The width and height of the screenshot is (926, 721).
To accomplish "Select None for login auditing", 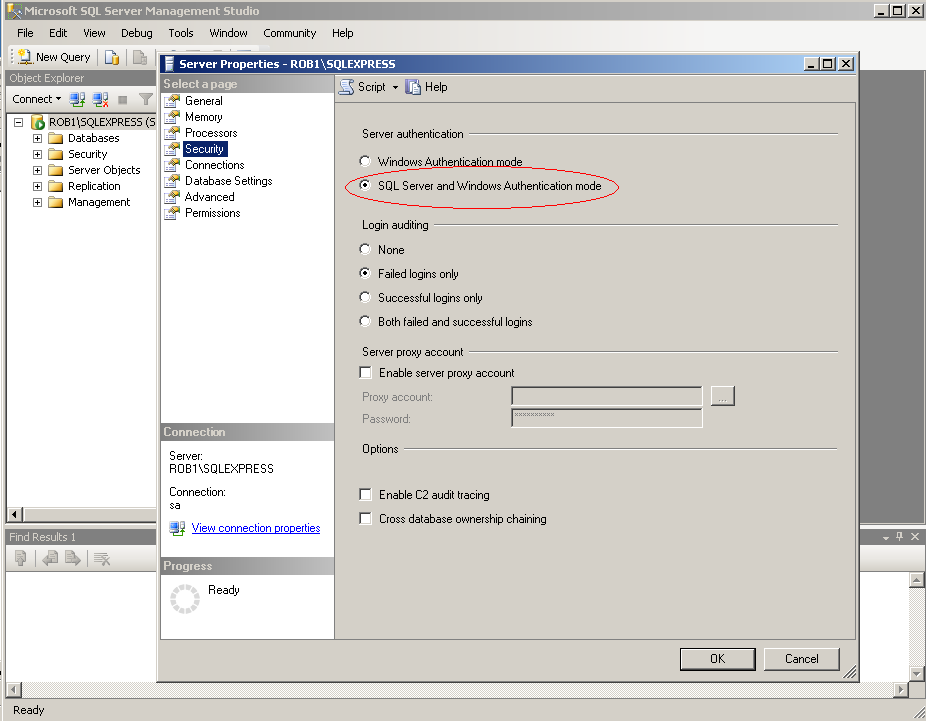I will click(365, 249).
